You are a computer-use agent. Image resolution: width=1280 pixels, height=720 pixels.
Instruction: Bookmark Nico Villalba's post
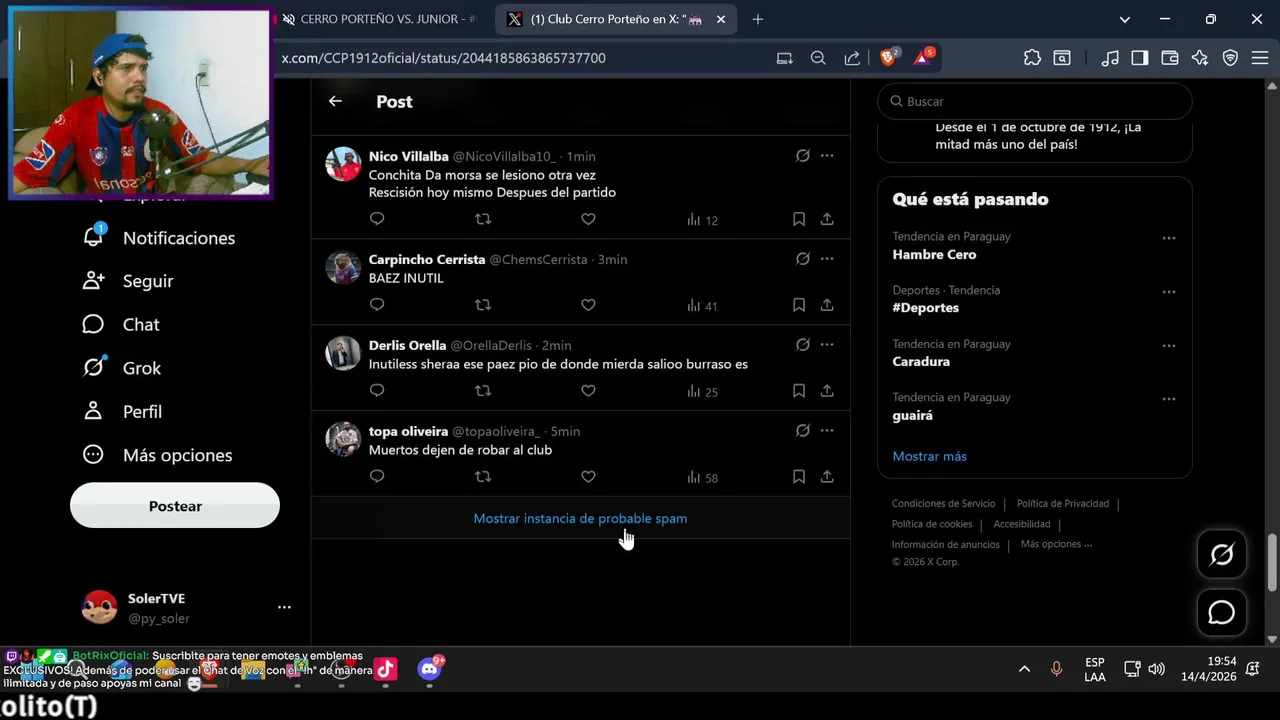pos(799,219)
